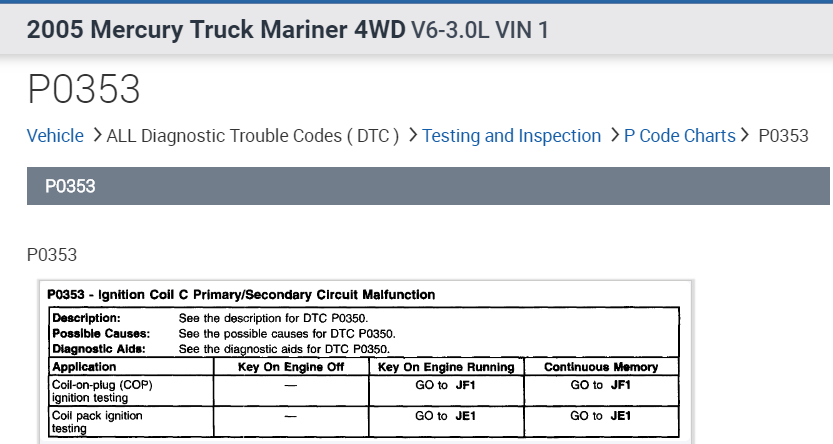The width and height of the screenshot is (833, 444).
Task: Click the V6-3.0L VIN 1 engine text
Action: pos(479,30)
